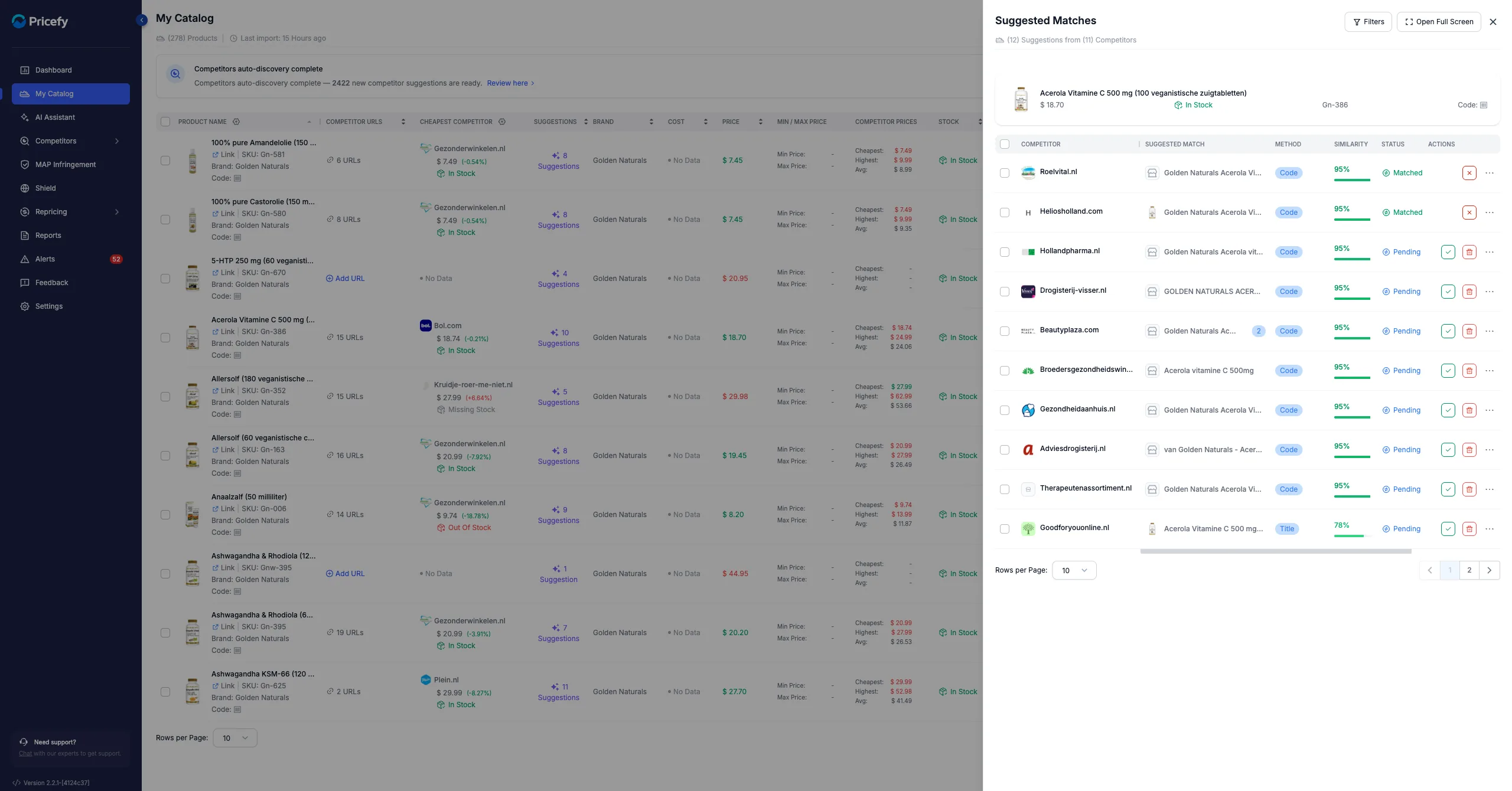The width and height of the screenshot is (1512, 791).
Task: Check the 5-HTP 250 mg product checkbox
Action: 165,279
